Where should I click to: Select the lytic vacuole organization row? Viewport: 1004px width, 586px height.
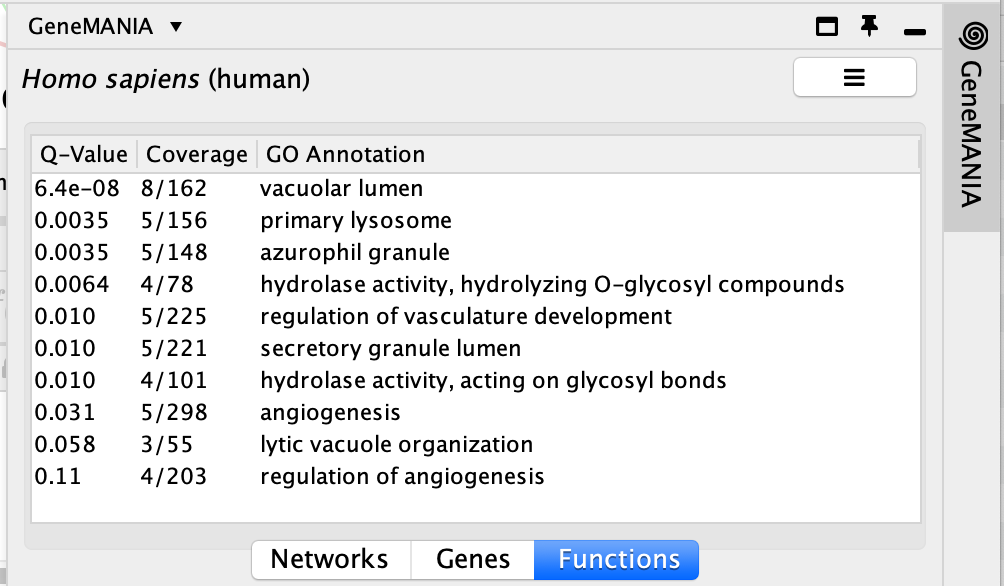(x=396, y=444)
